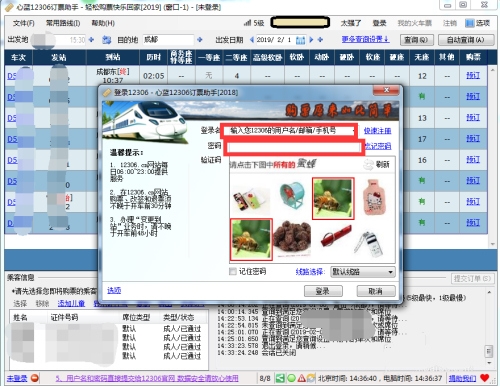Image resolution: width=500 pixels, height=386 pixels.
Task: Click the dialog 登录 button
Action: [323, 291]
